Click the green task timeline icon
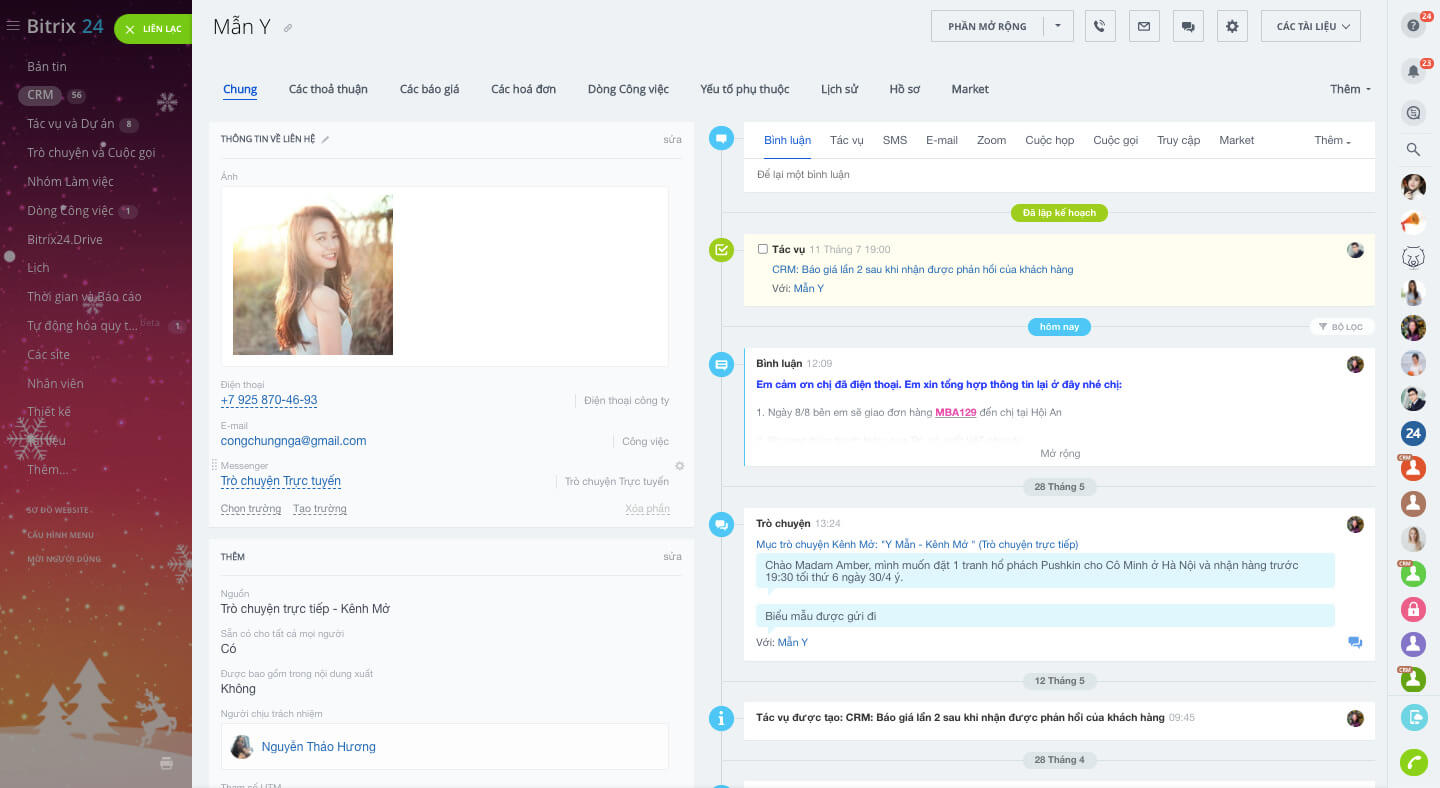This screenshot has width=1440, height=788. click(721, 250)
